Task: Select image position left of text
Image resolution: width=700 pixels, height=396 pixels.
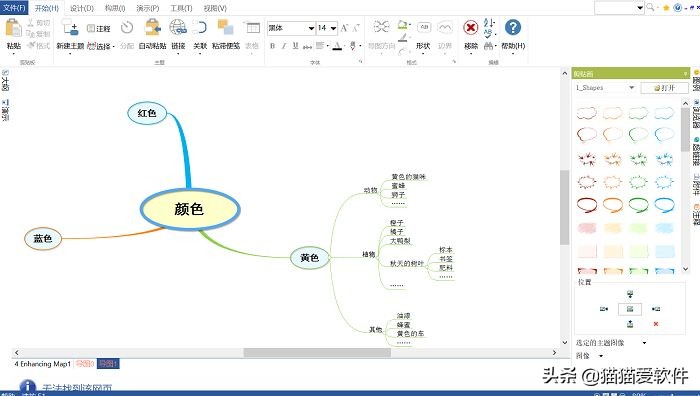Action: click(604, 309)
